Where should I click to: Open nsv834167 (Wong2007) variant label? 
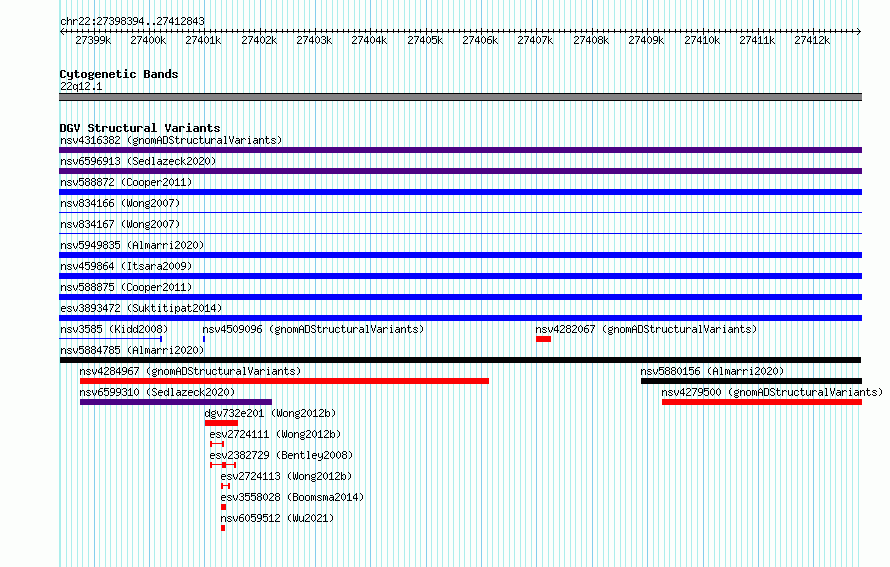120,224
